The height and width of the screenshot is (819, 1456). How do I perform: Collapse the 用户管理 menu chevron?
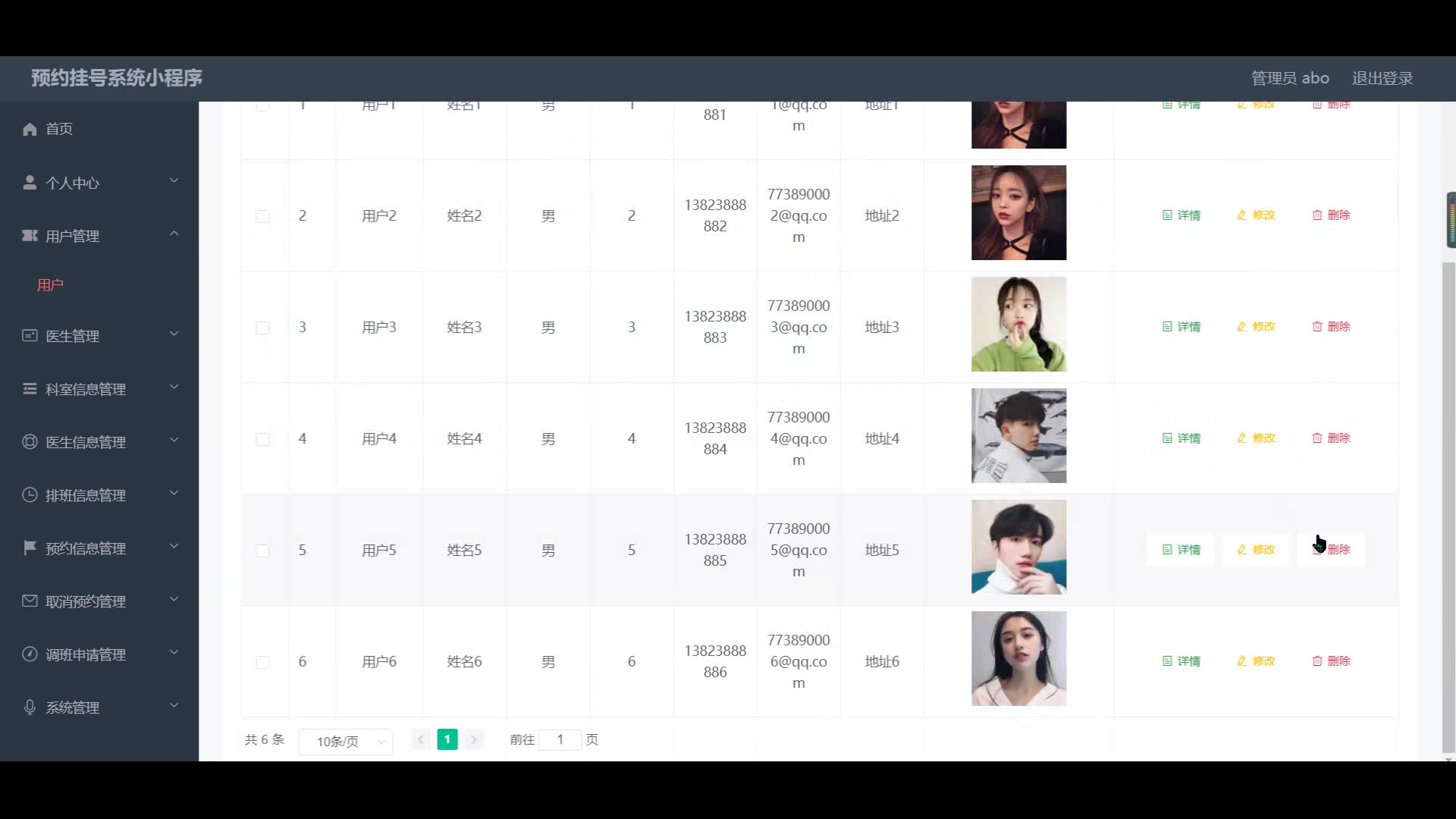(174, 234)
